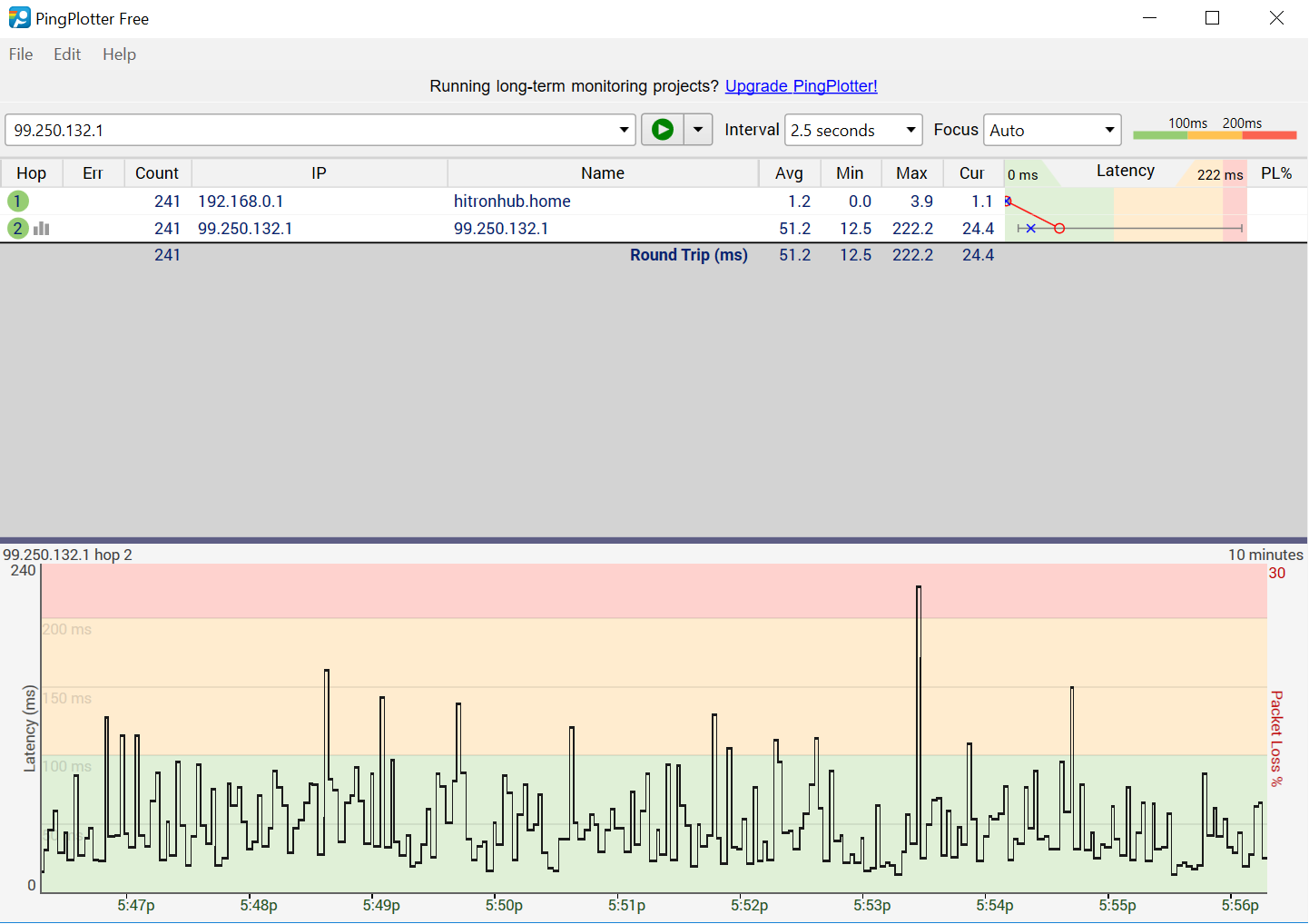Click the hop 2 Max value 222.2
The height and width of the screenshot is (924, 1309).
click(912, 229)
